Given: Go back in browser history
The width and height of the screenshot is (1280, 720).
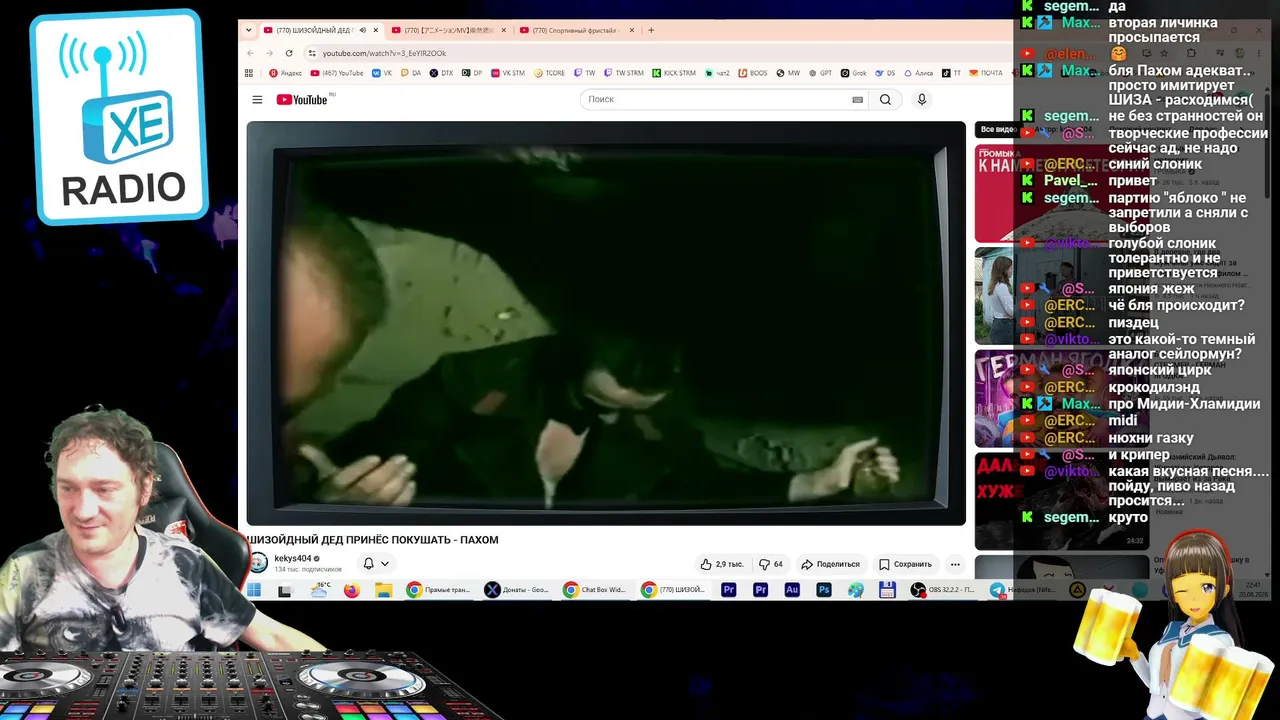Looking at the screenshot, I should (x=251, y=53).
